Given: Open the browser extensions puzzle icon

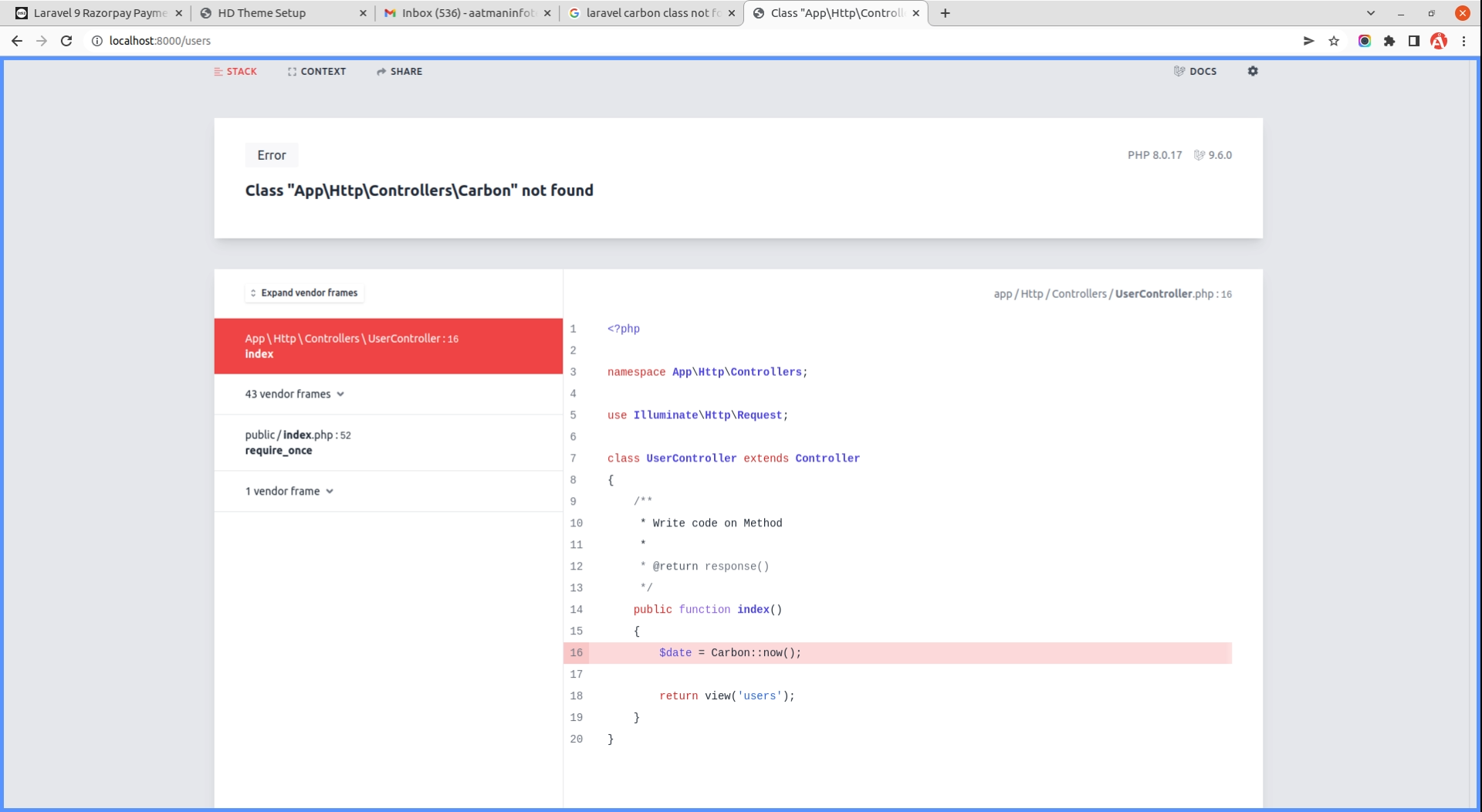Looking at the screenshot, I should click(x=1389, y=41).
